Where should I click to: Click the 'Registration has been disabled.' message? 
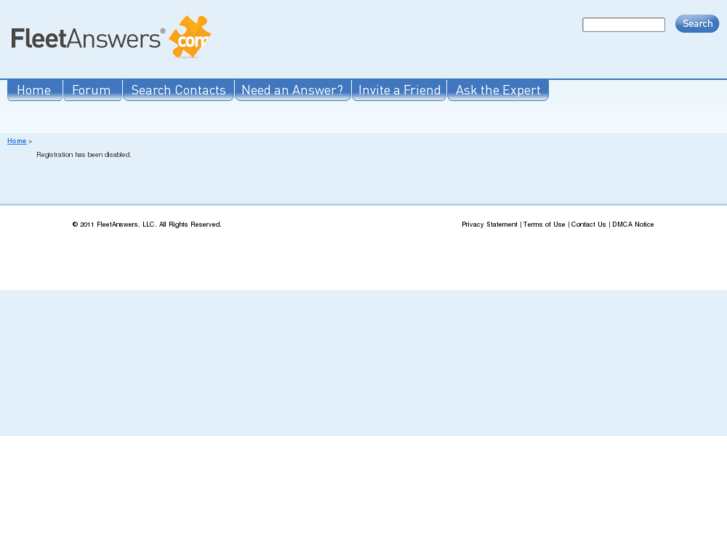click(x=84, y=154)
